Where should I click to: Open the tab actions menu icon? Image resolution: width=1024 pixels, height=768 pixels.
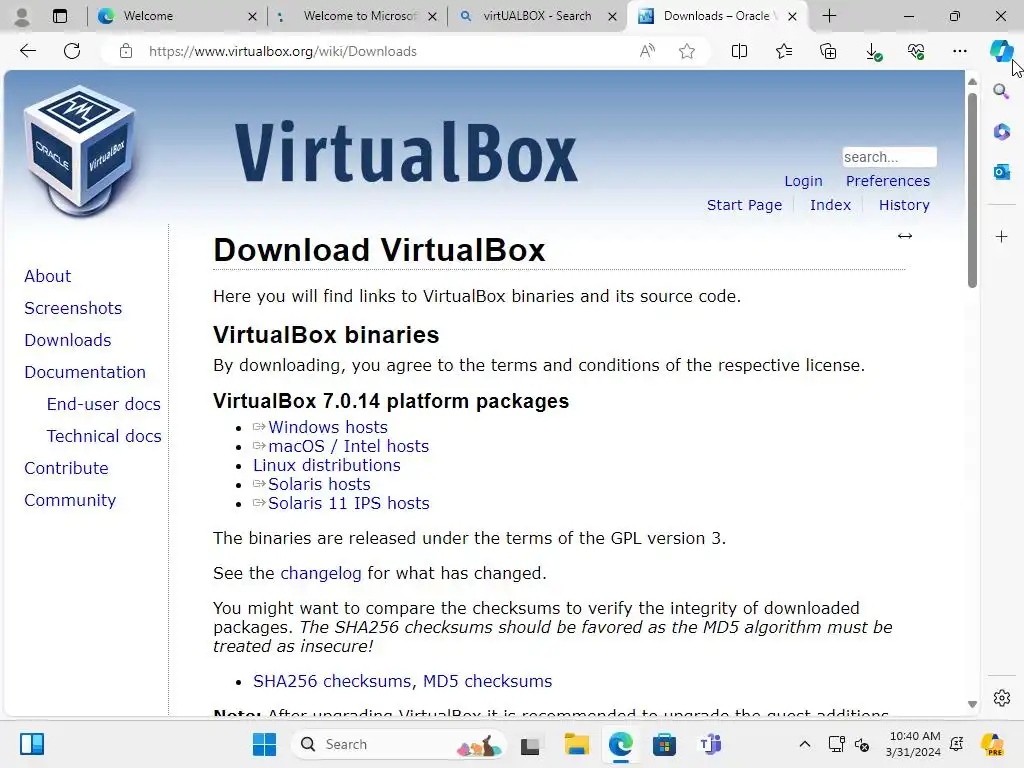[59, 16]
